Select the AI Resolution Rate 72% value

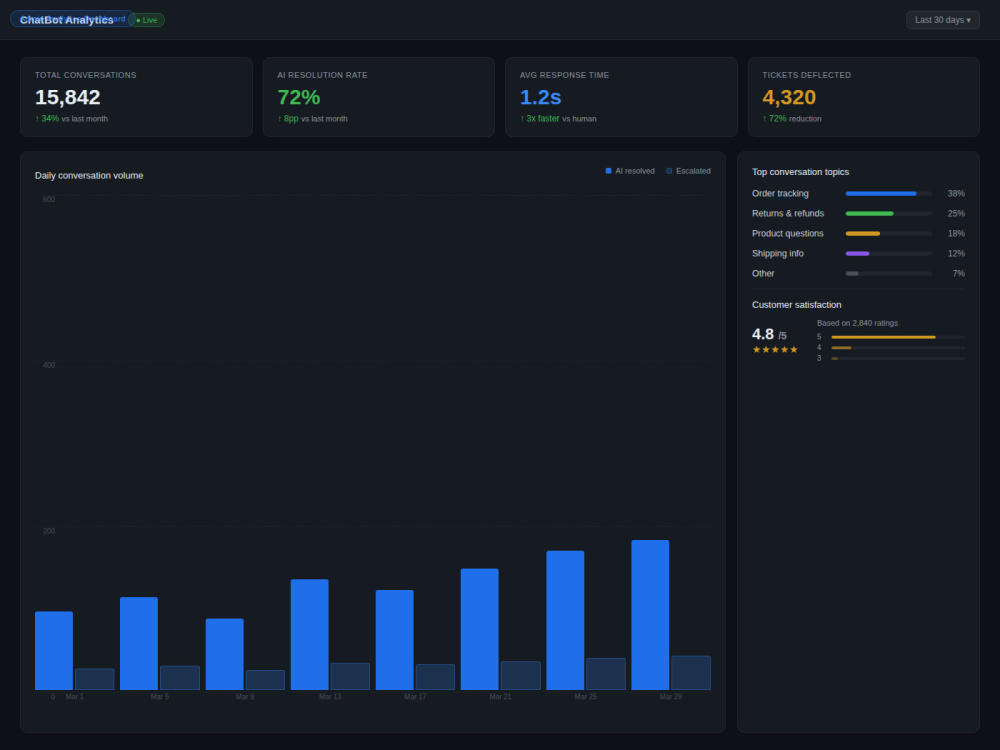298,97
